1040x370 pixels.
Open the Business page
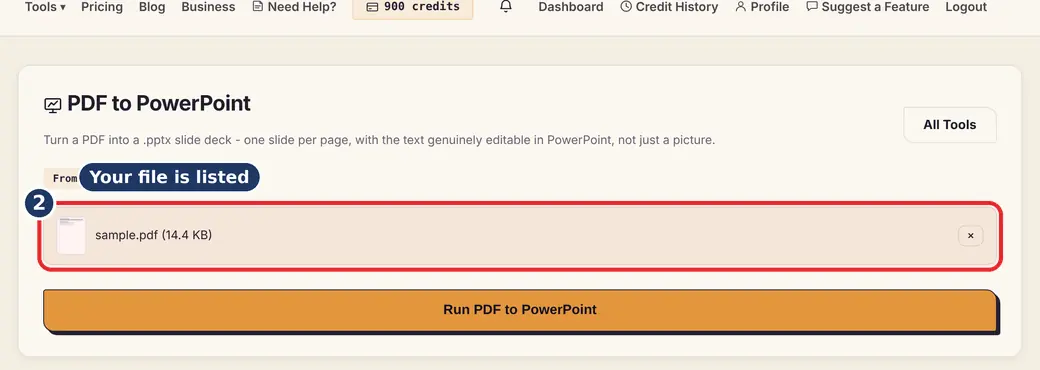pos(208,7)
